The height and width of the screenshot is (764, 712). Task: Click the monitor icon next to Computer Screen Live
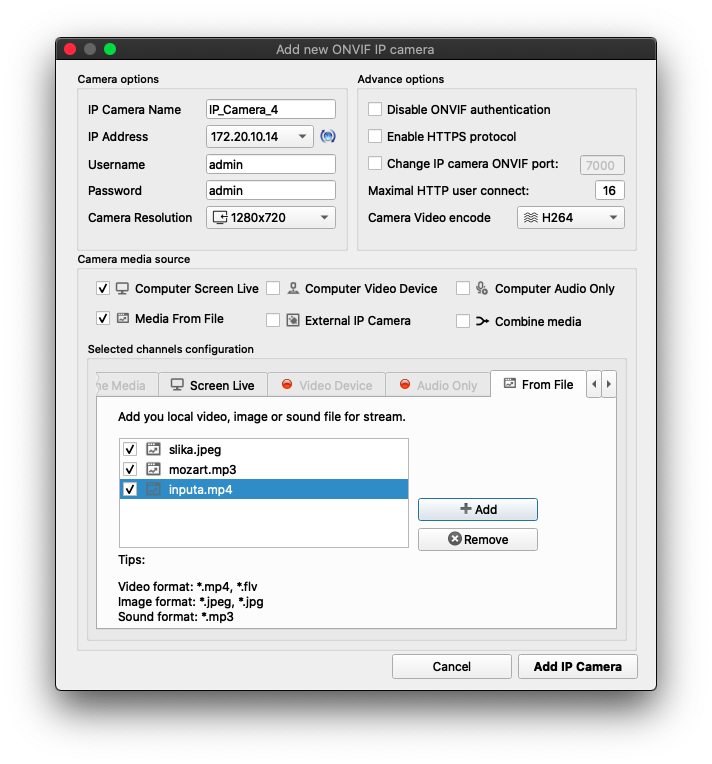tap(122, 288)
